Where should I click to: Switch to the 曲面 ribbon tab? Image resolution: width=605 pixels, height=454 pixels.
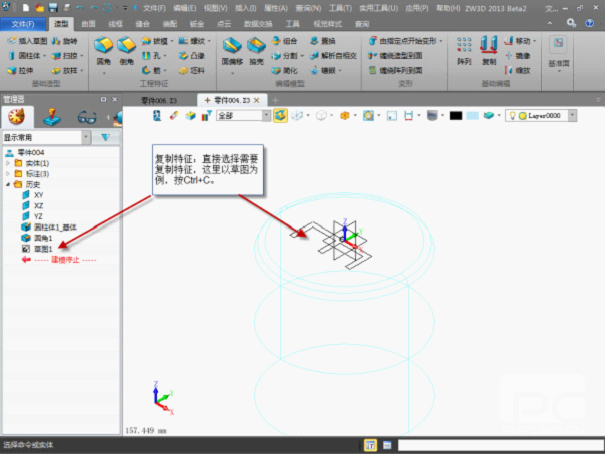click(89, 22)
